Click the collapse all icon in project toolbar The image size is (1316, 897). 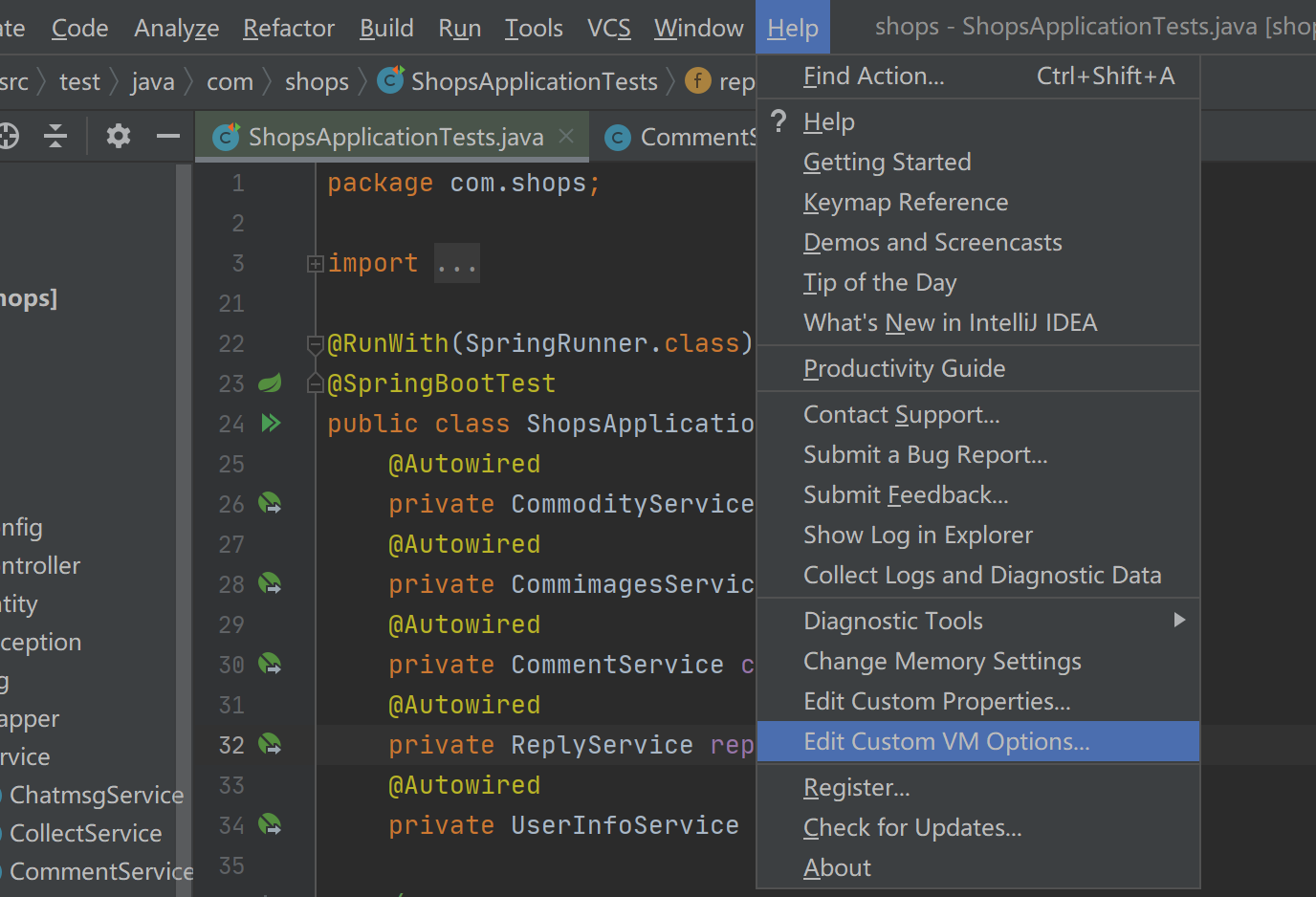tap(56, 136)
